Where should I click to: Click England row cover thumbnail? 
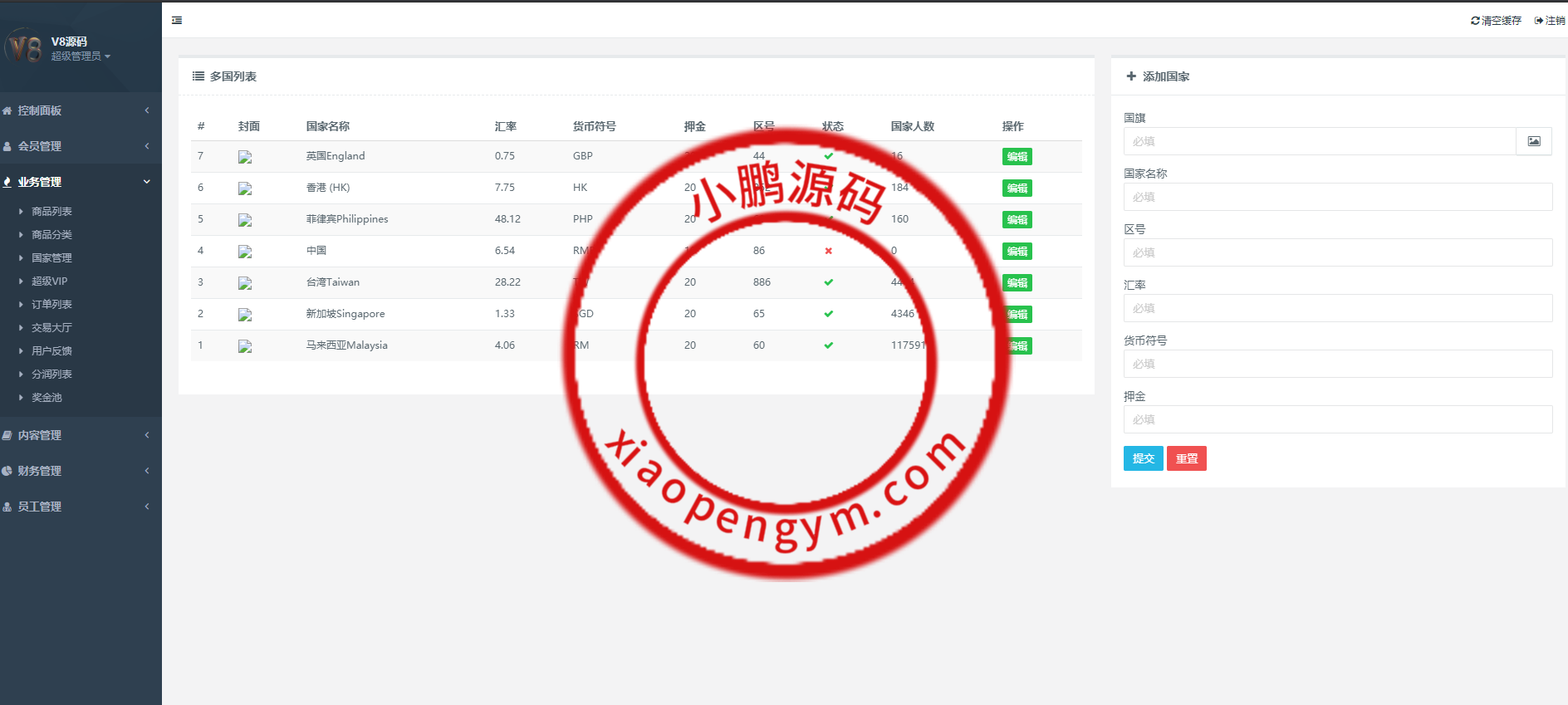[245, 157]
